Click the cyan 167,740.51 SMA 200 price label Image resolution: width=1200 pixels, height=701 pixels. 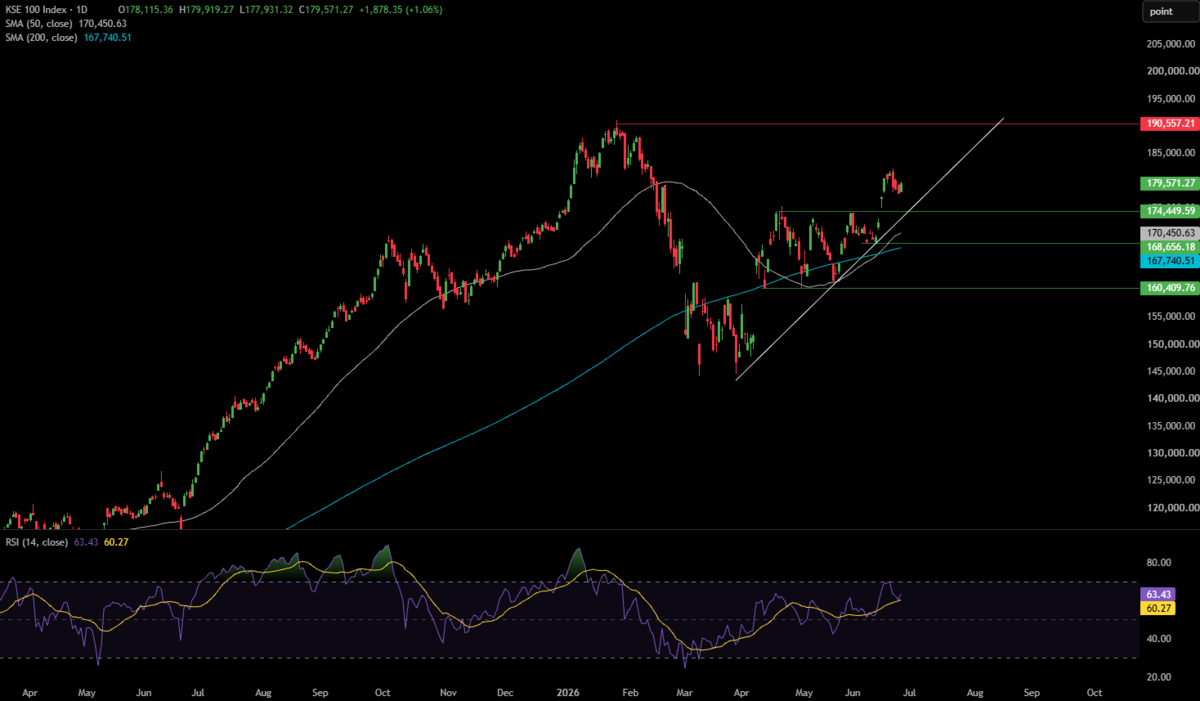pos(1168,260)
